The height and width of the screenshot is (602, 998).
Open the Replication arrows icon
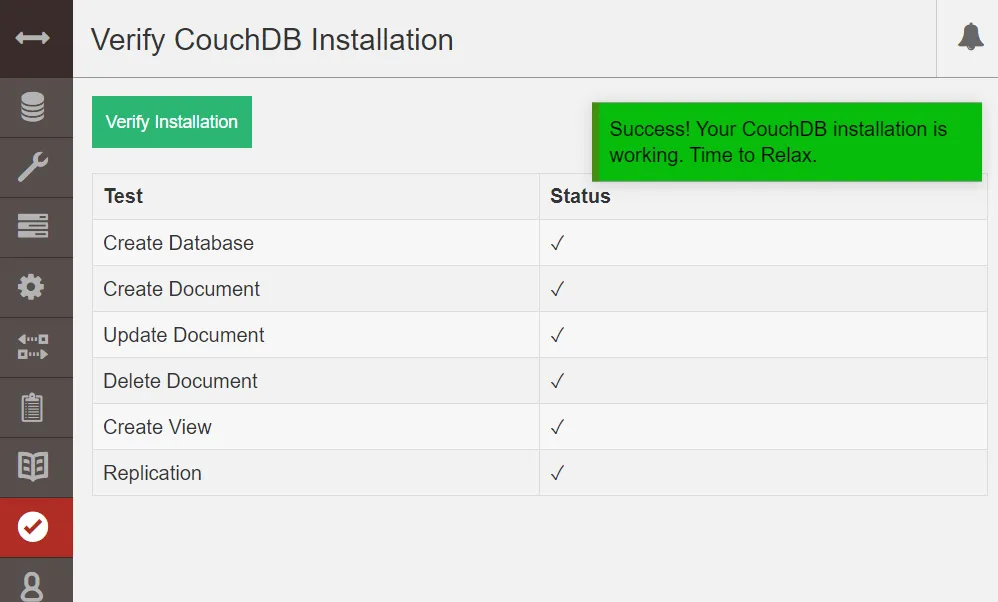tap(32, 347)
